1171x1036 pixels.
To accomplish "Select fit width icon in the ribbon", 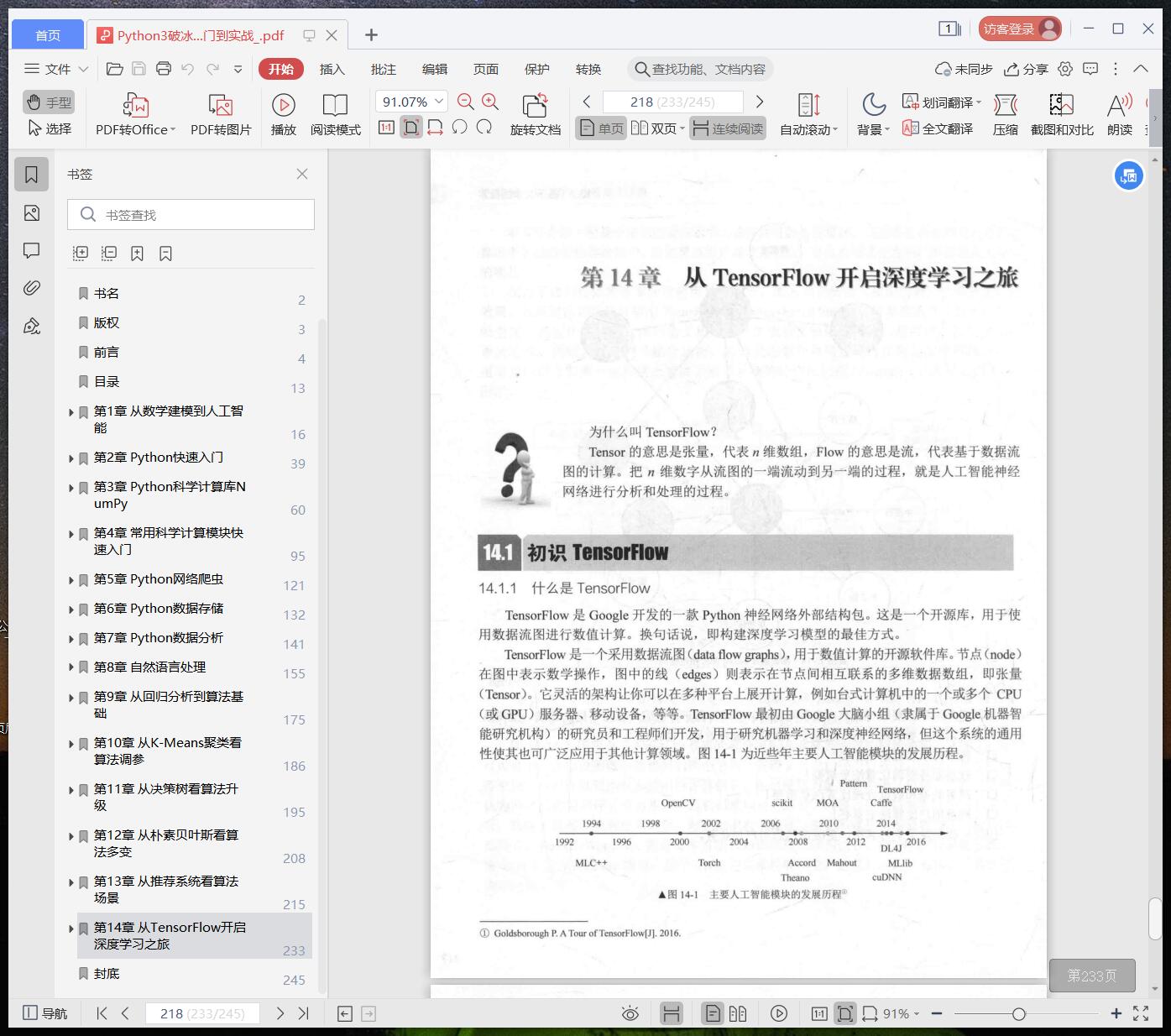I will (x=435, y=128).
